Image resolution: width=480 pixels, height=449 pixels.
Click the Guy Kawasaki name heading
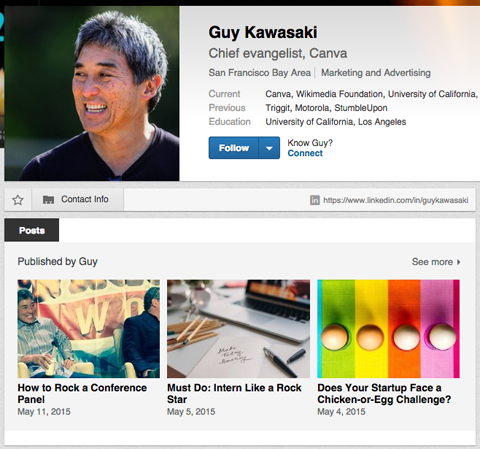(x=263, y=33)
